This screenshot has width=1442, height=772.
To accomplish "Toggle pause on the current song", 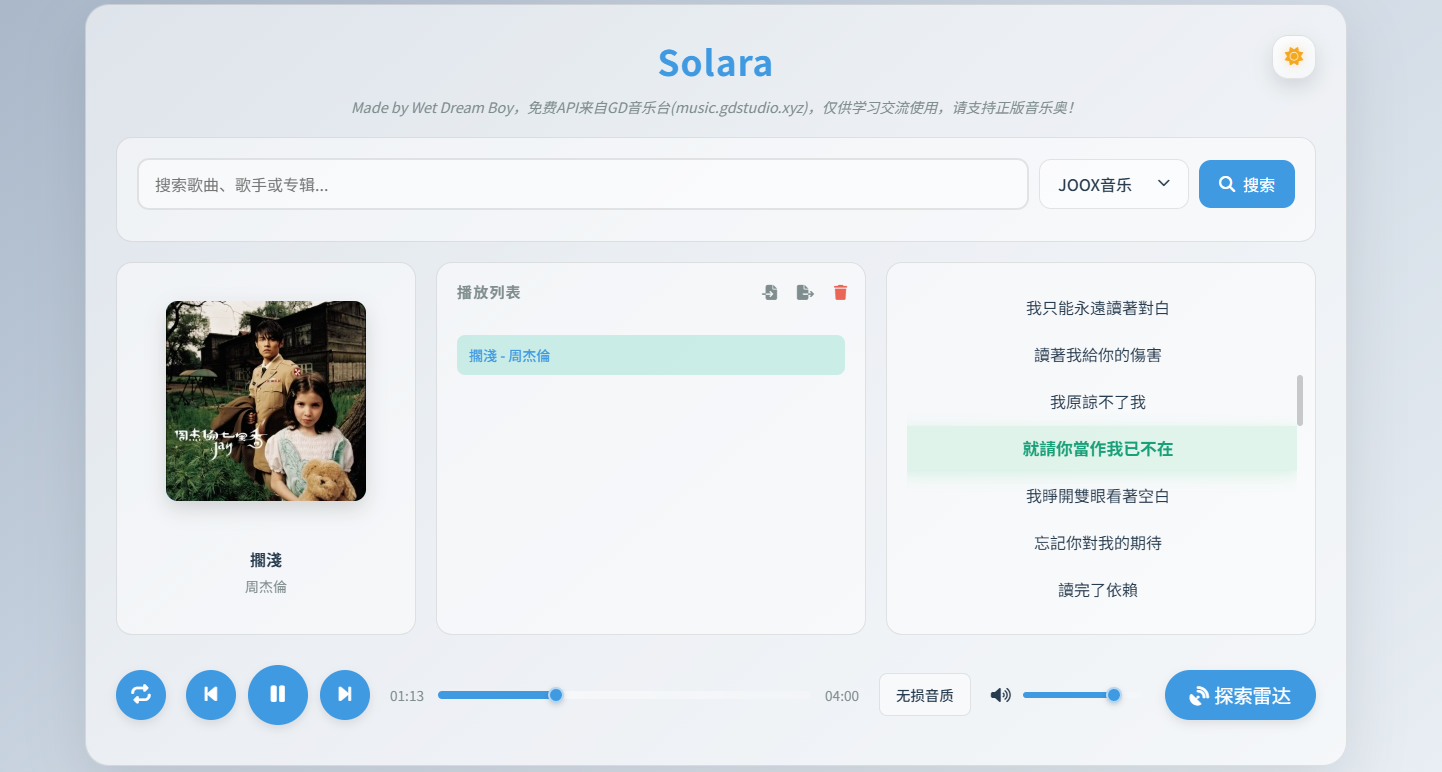I will pos(278,694).
